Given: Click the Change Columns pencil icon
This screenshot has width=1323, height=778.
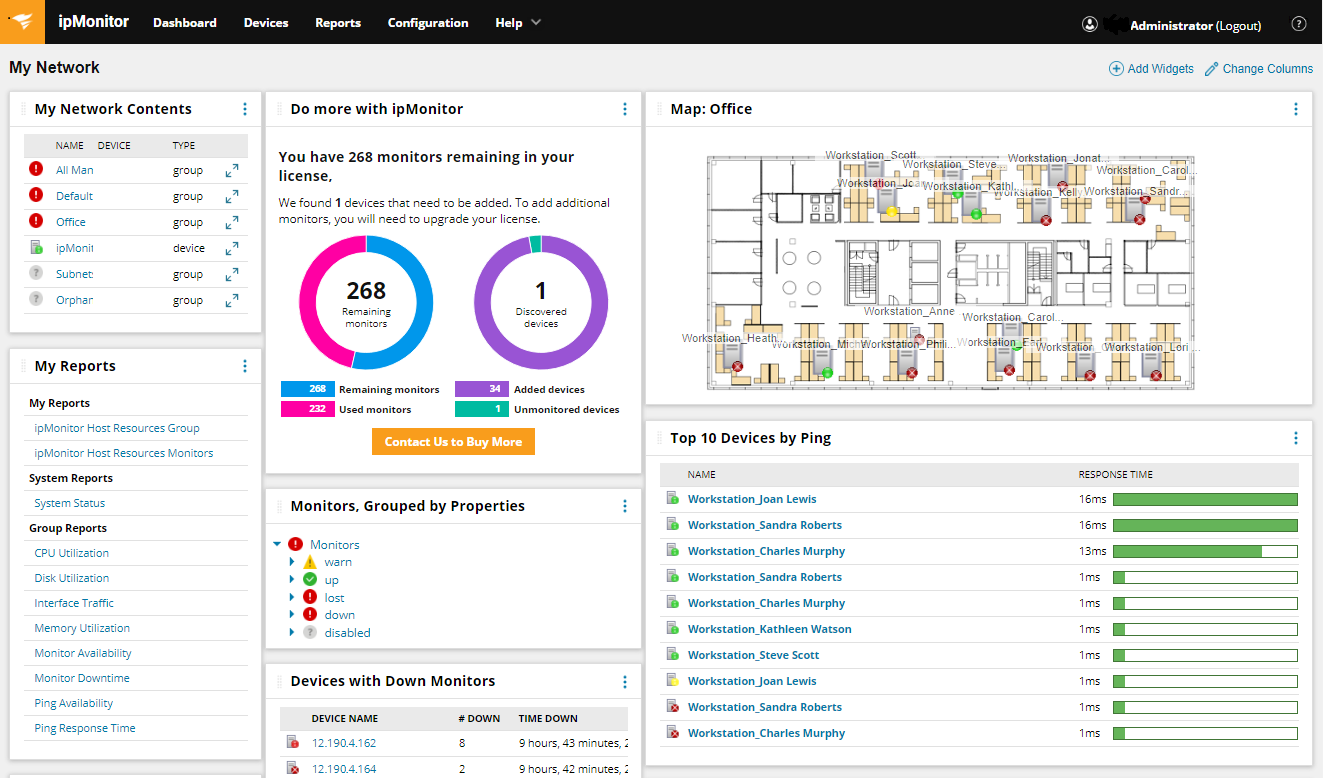Looking at the screenshot, I should [x=1211, y=69].
